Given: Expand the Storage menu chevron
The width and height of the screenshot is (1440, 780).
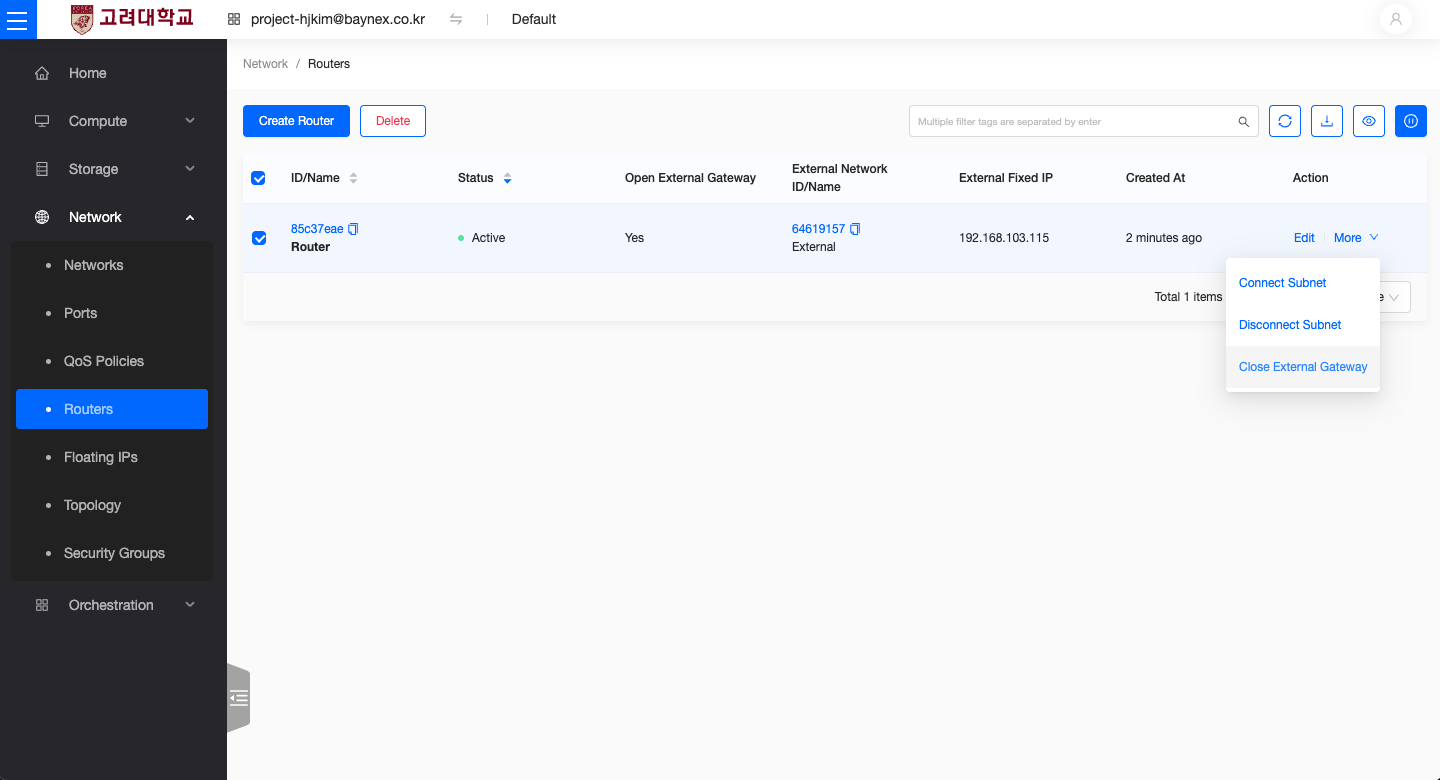Looking at the screenshot, I should pyautogui.click(x=190, y=169).
